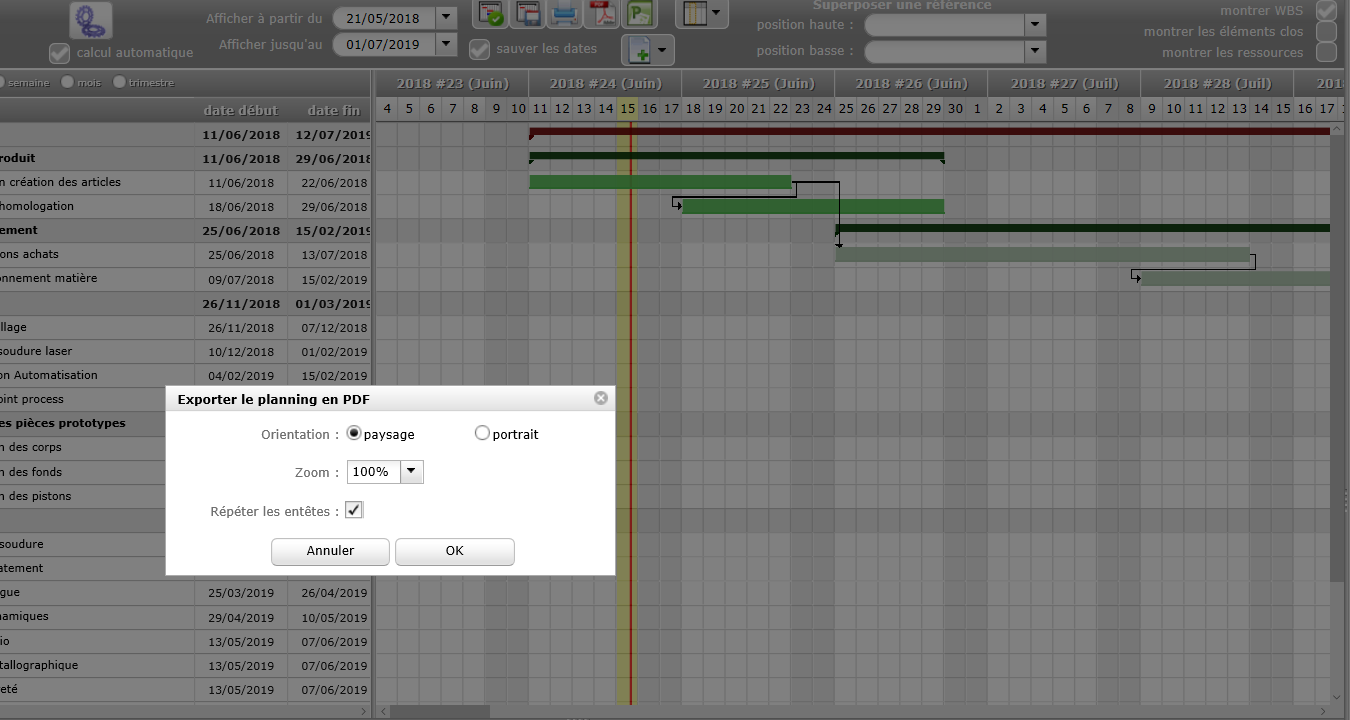1350x720 pixels.
Task: Toggle montrer les ressources checkbox
Action: click(x=1326, y=52)
